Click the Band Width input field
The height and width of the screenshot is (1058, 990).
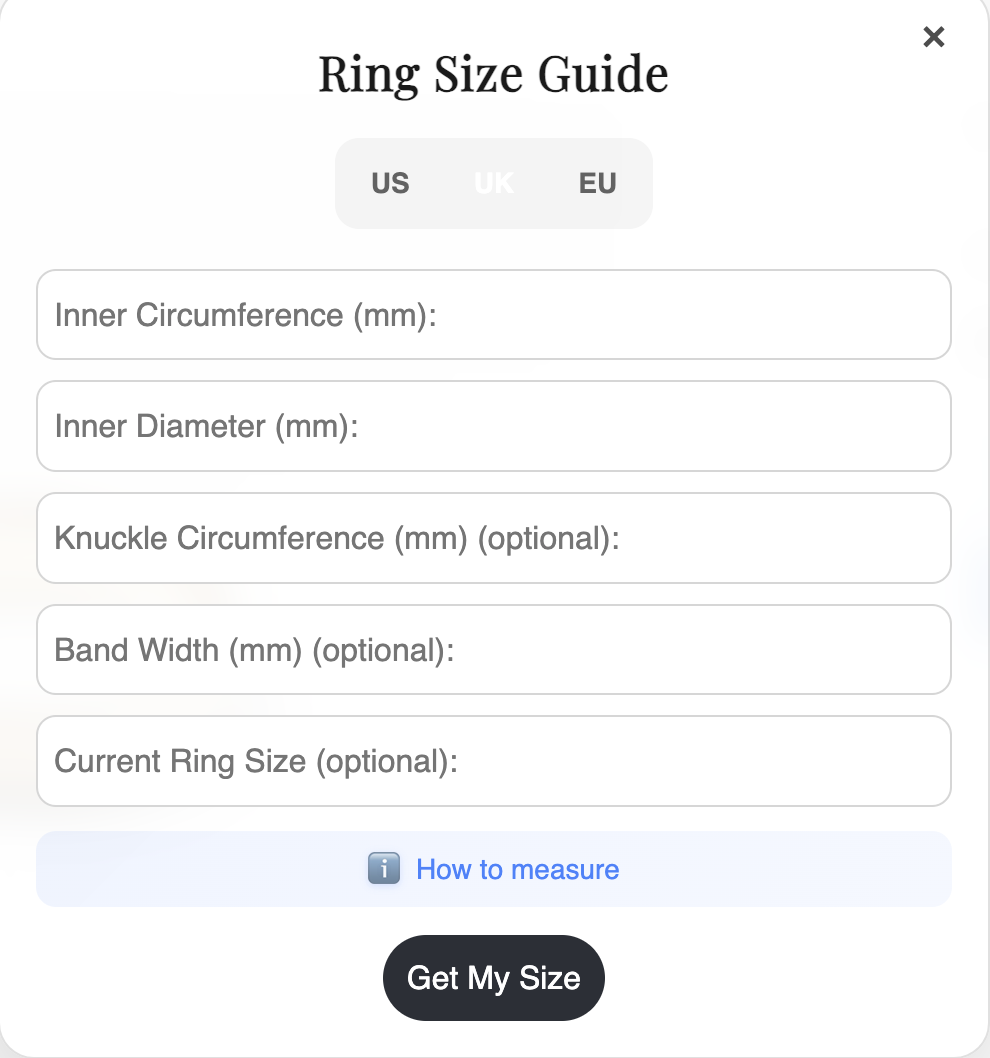tap(493, 649)
